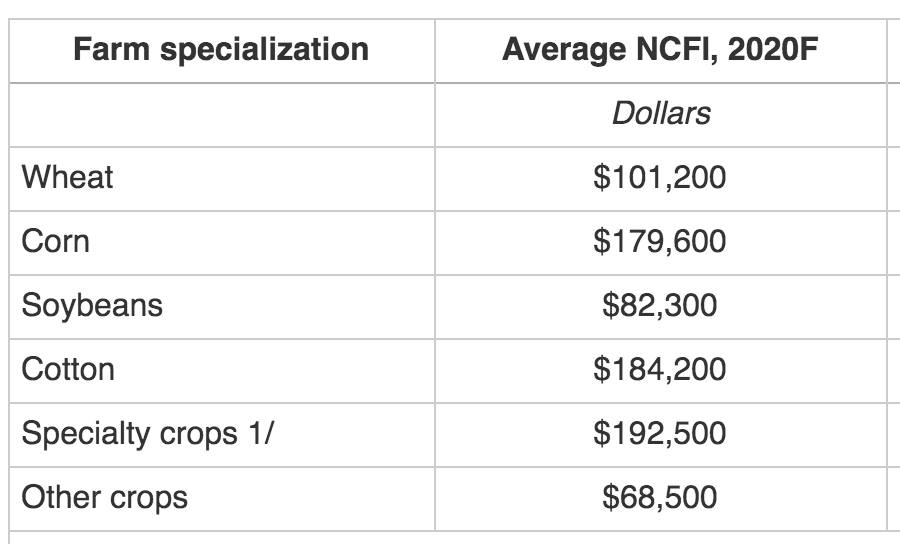This screenshot has height=544, width=900.
Task: Select the Other crops row label
Action: [x=104, y=497]
